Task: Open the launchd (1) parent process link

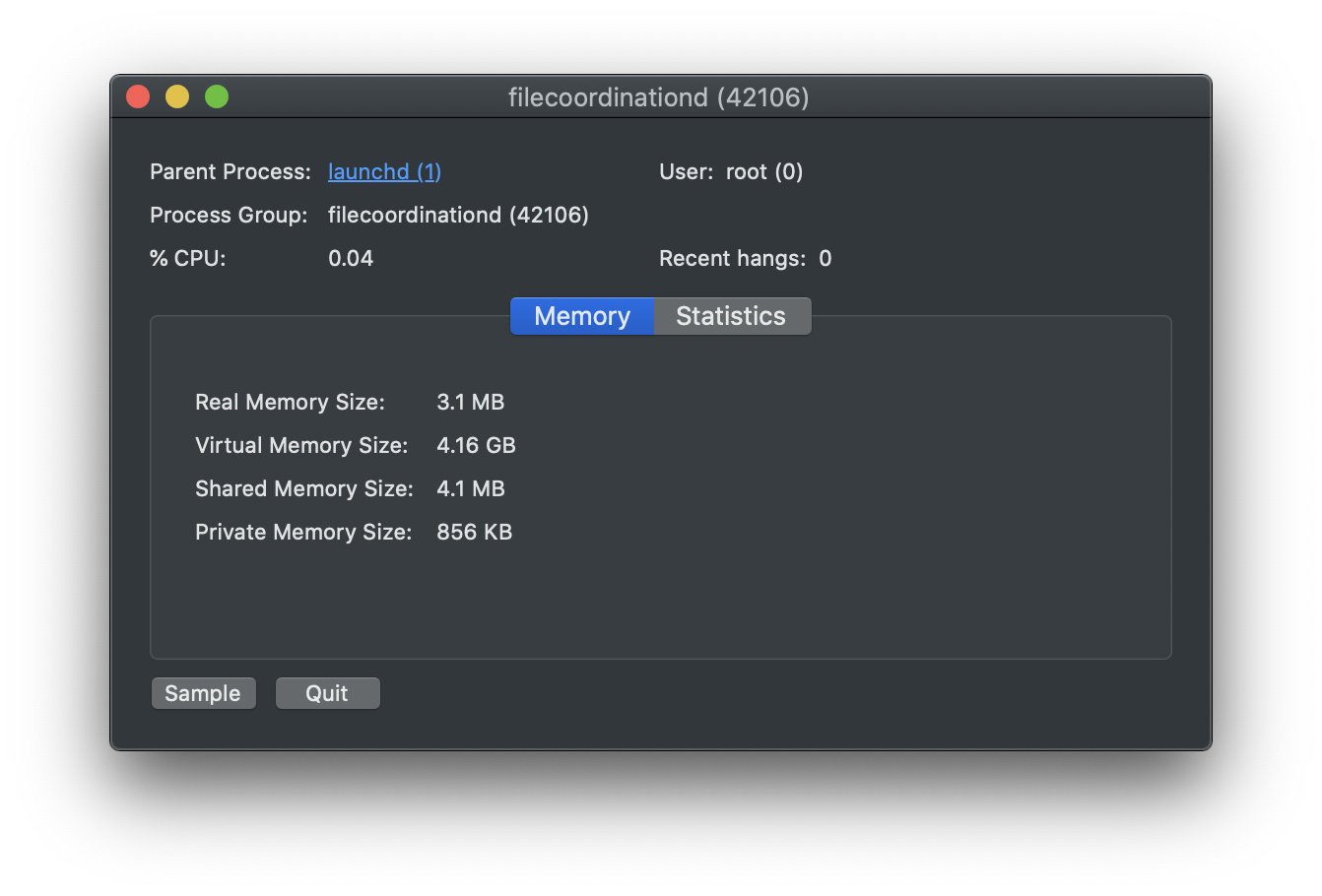Action: click(384, 171)
